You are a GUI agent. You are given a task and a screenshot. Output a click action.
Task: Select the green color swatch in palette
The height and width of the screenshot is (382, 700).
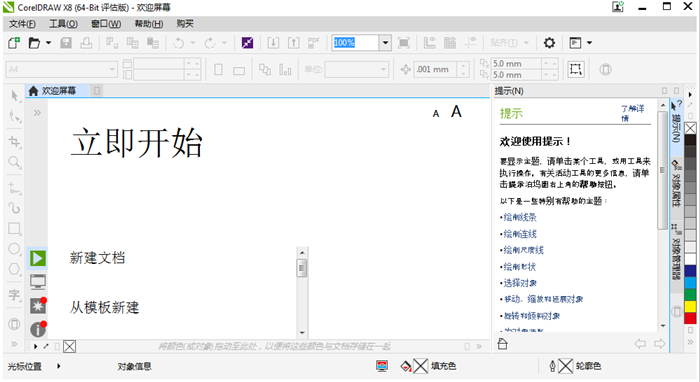coord(690,295)
